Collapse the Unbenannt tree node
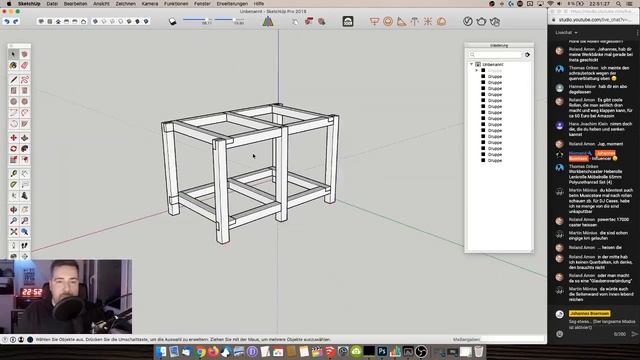 [x=471, y=64]
